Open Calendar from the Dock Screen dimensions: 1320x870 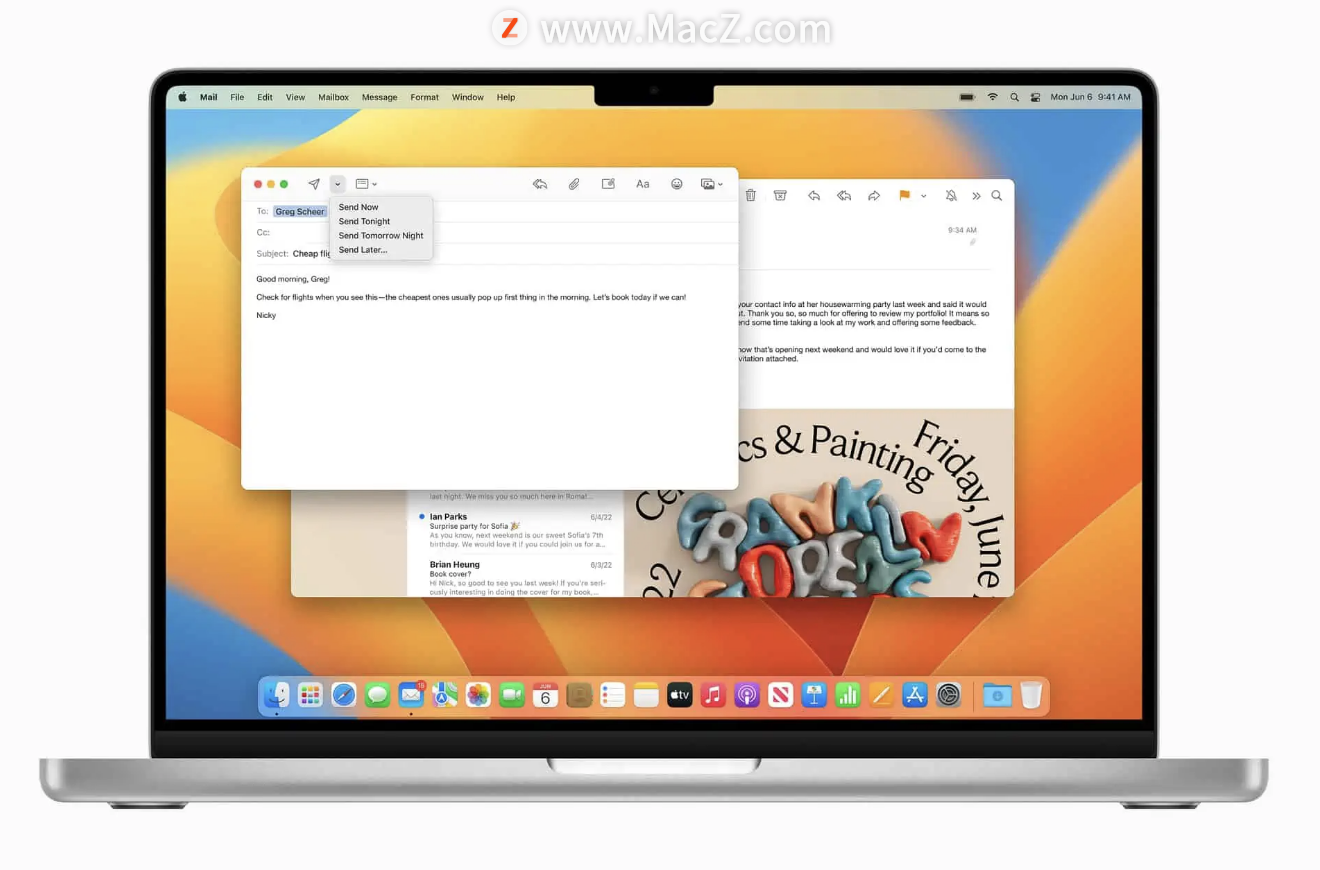tap(545, 694)
